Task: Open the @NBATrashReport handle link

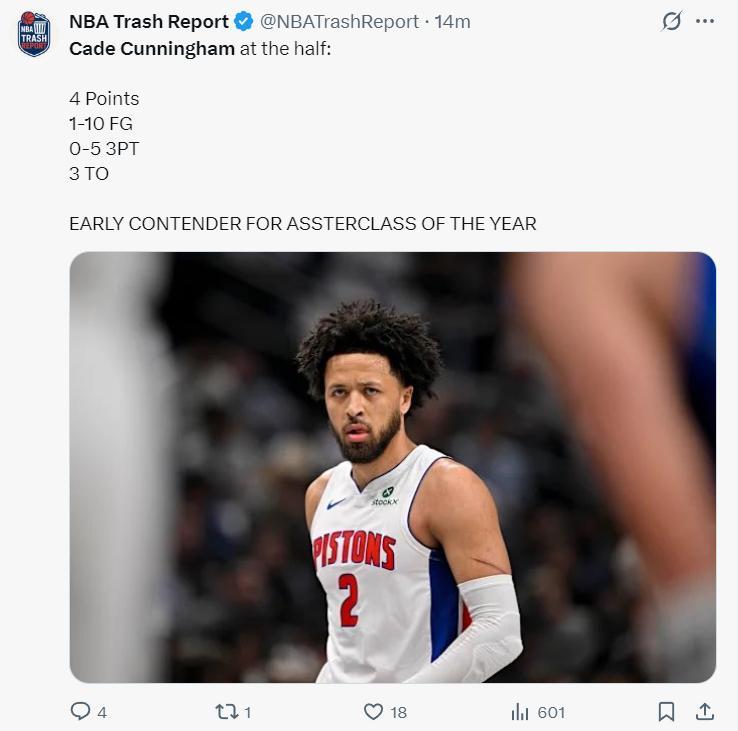Action: tap(339, 21)
